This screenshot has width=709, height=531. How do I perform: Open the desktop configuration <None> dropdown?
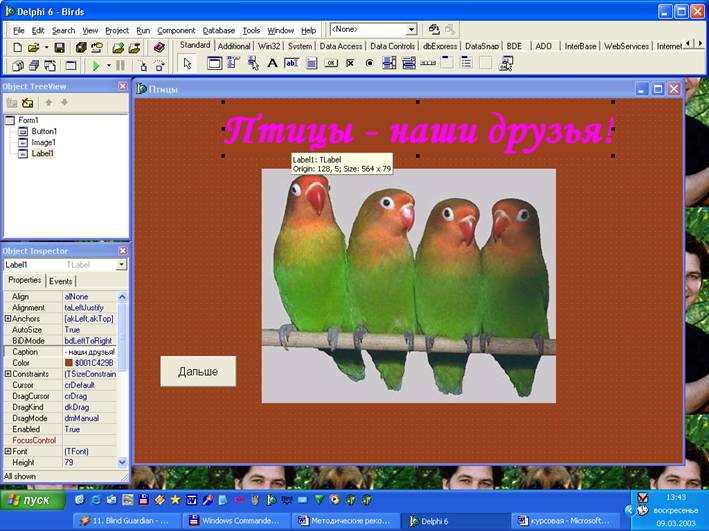click(x=411, y=30)
